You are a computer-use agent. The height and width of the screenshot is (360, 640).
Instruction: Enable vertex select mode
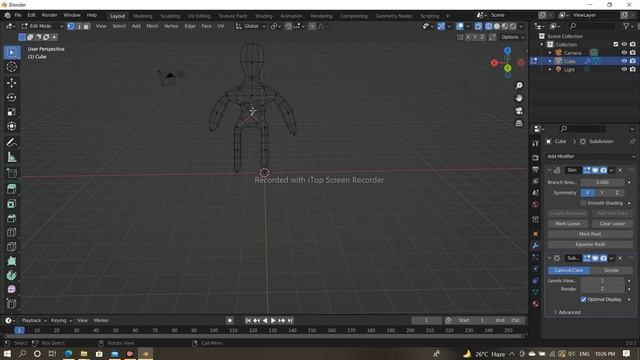[x=71, y=26]
